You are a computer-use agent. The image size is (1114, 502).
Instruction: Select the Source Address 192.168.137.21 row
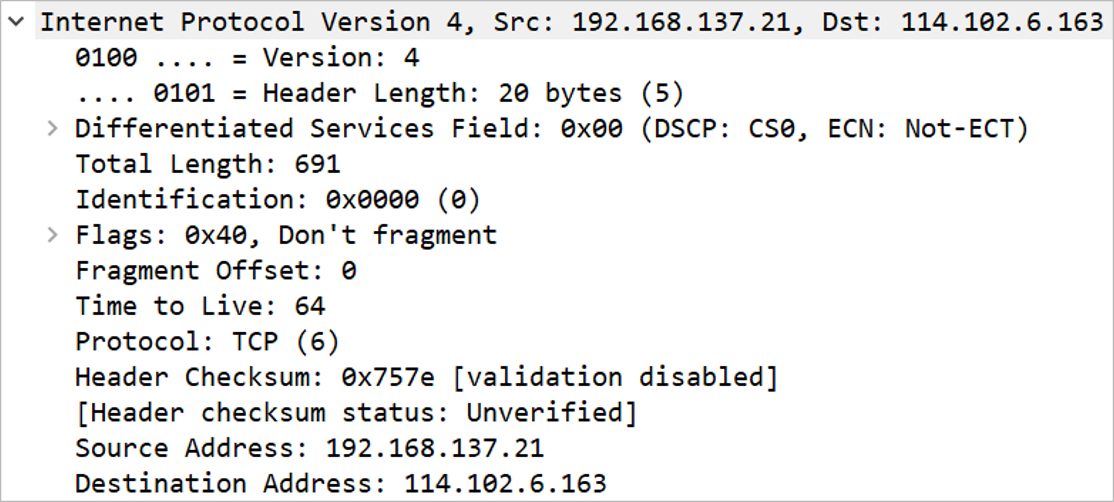coord(557,448)
